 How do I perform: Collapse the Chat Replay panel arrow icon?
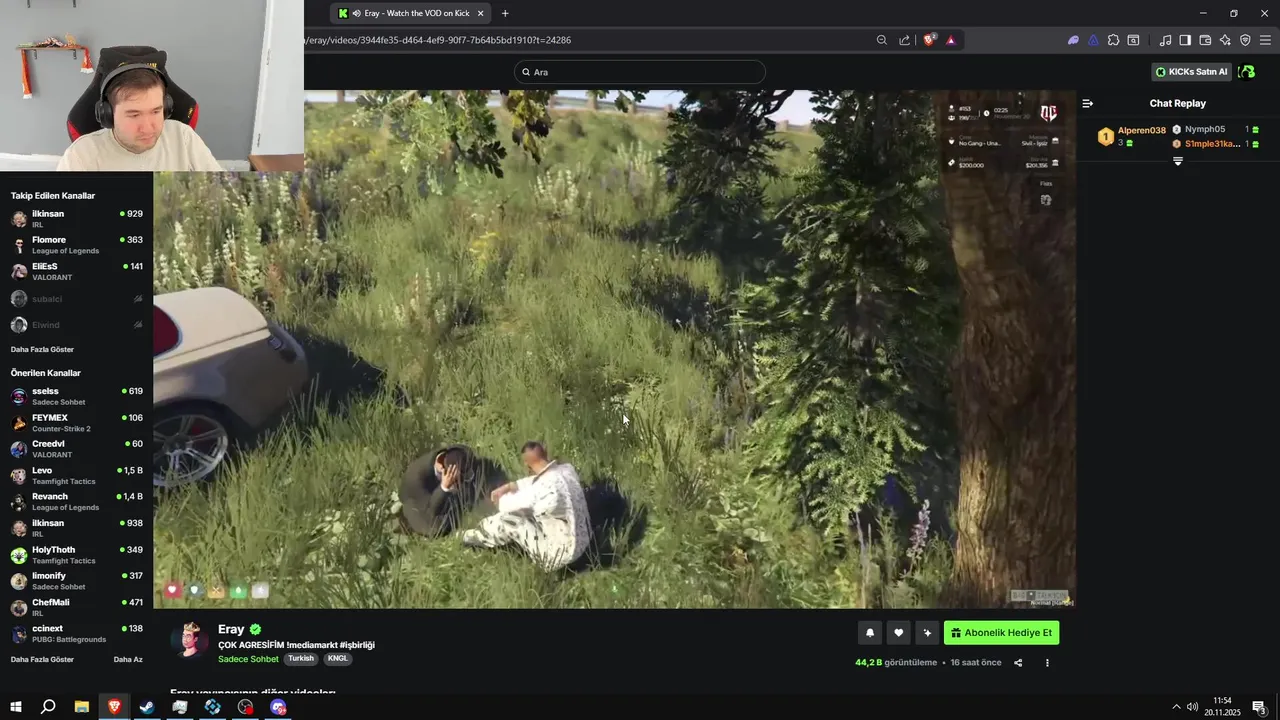1088,103
